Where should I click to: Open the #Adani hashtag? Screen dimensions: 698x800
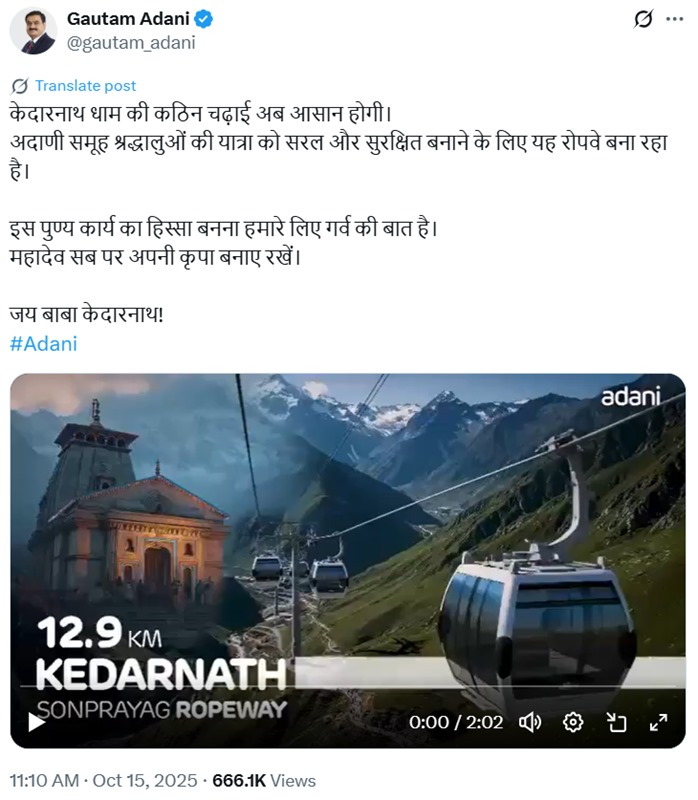(x=43, y=344)
